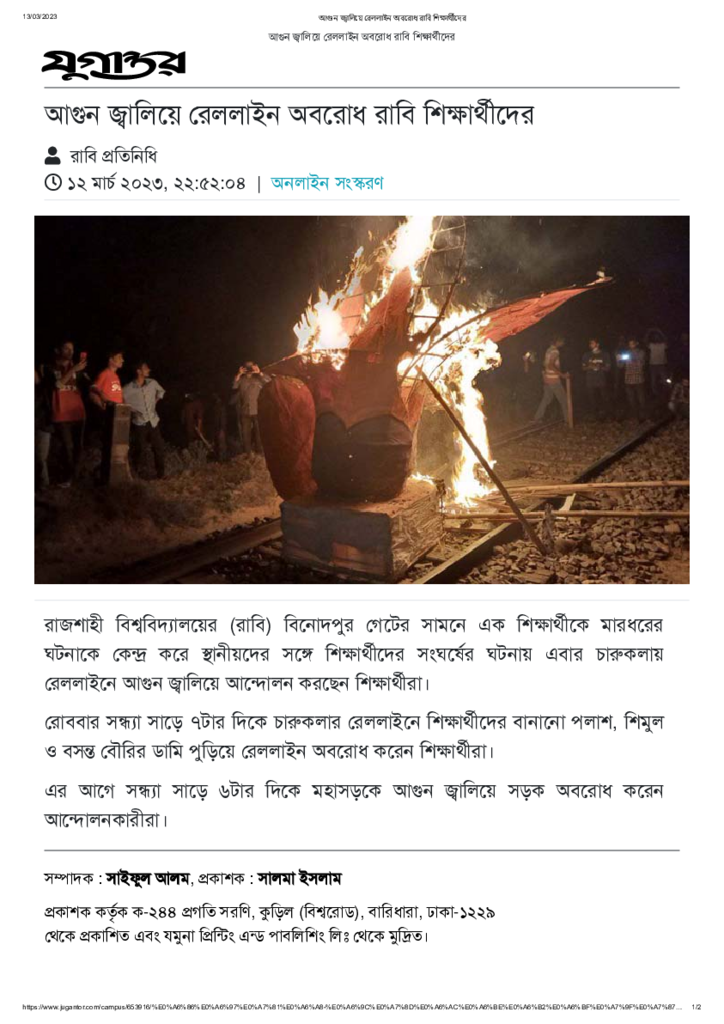Click the second paragraph starting রোববার সন্ধ্যা

[x=353, y=737]
